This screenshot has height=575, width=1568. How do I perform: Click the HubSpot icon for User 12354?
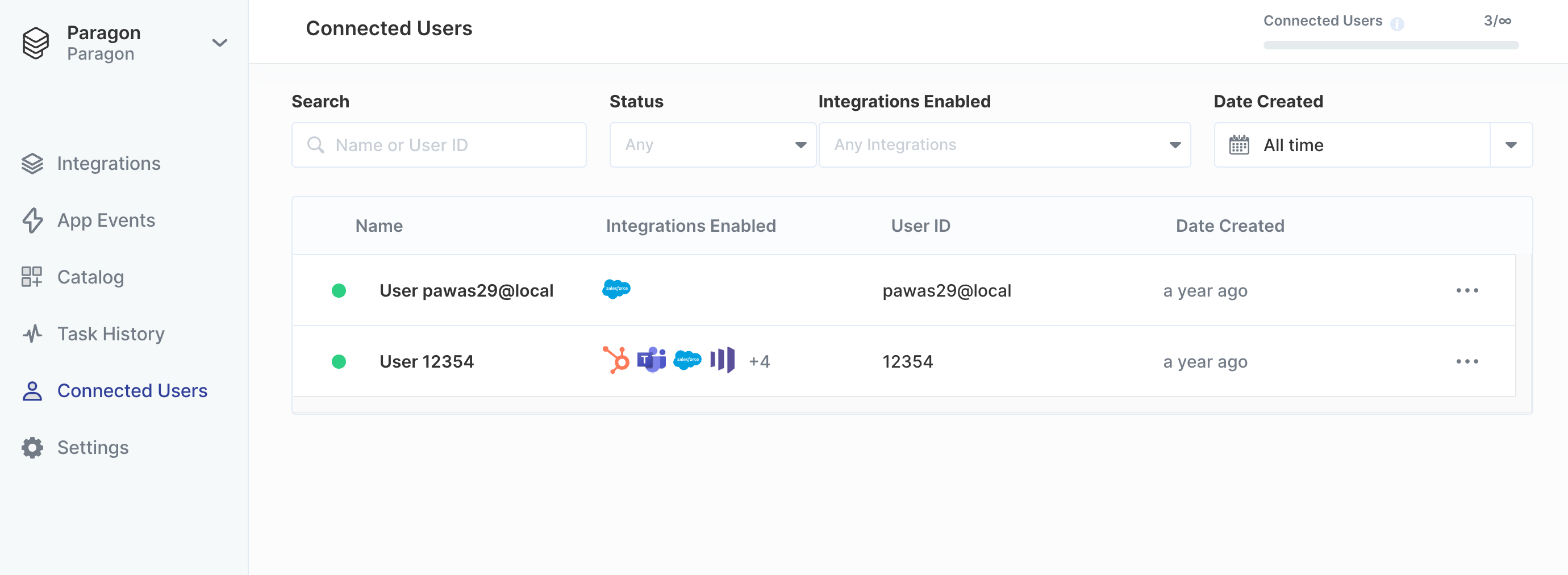[616, 360]
